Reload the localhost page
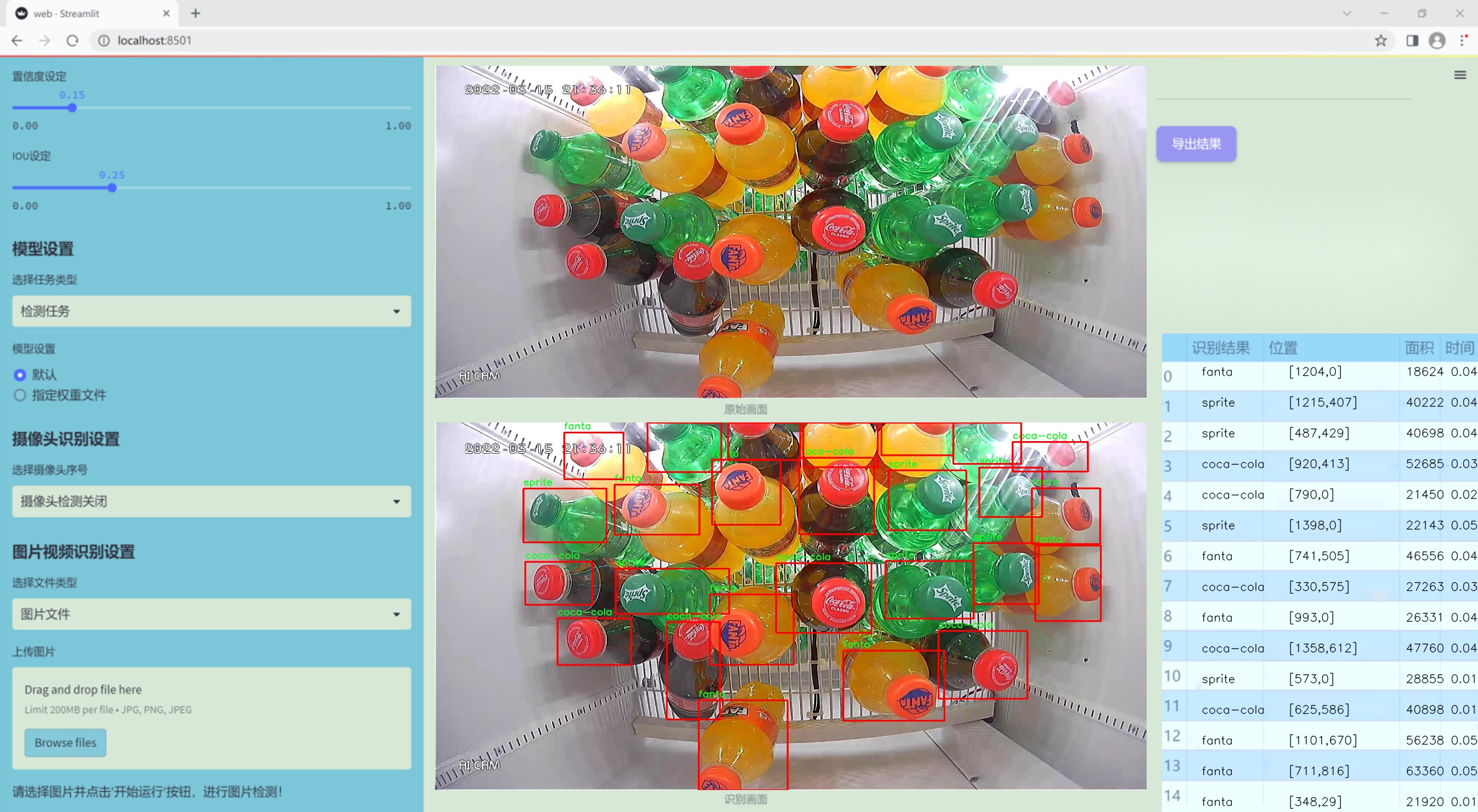 coord(72,41)
